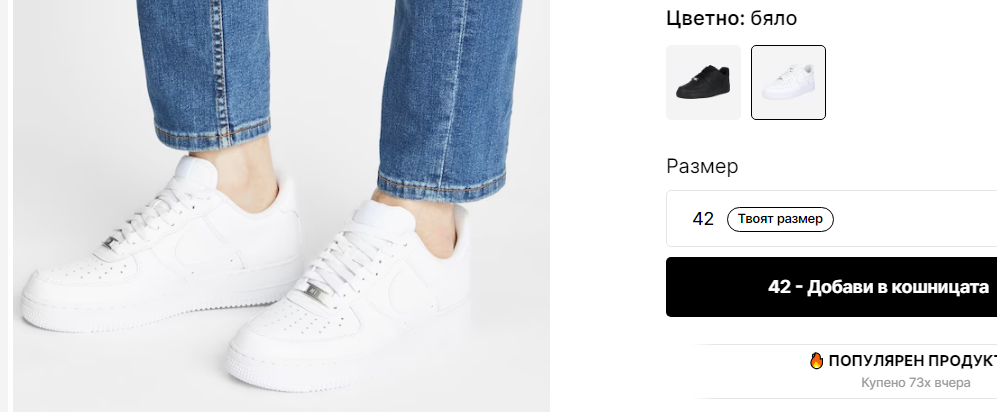The height and width of the screenshot is (412, 997).
Task: Click the 'Твоят размер' badge
Action: 780,219
